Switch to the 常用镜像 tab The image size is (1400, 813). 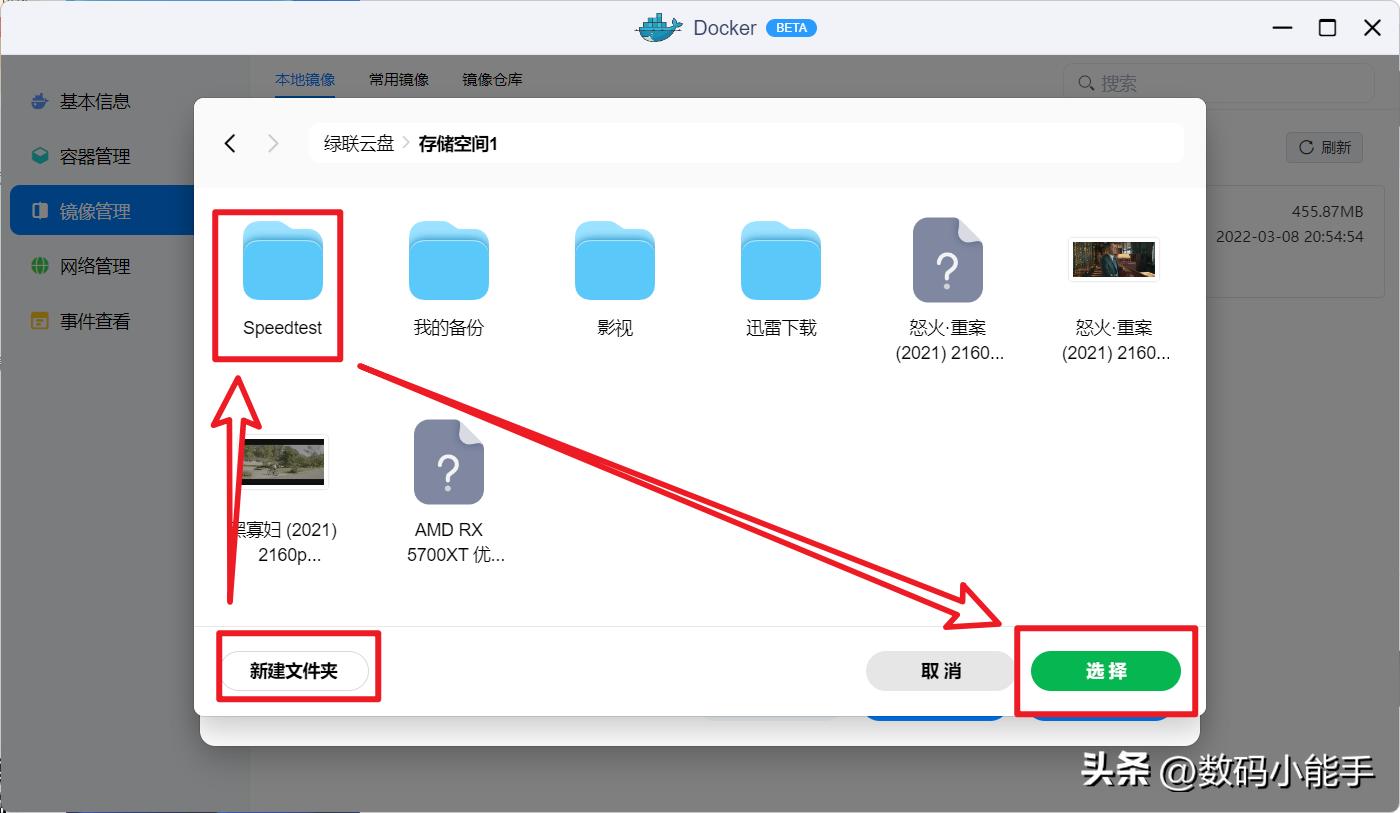[x=399, y=79]
